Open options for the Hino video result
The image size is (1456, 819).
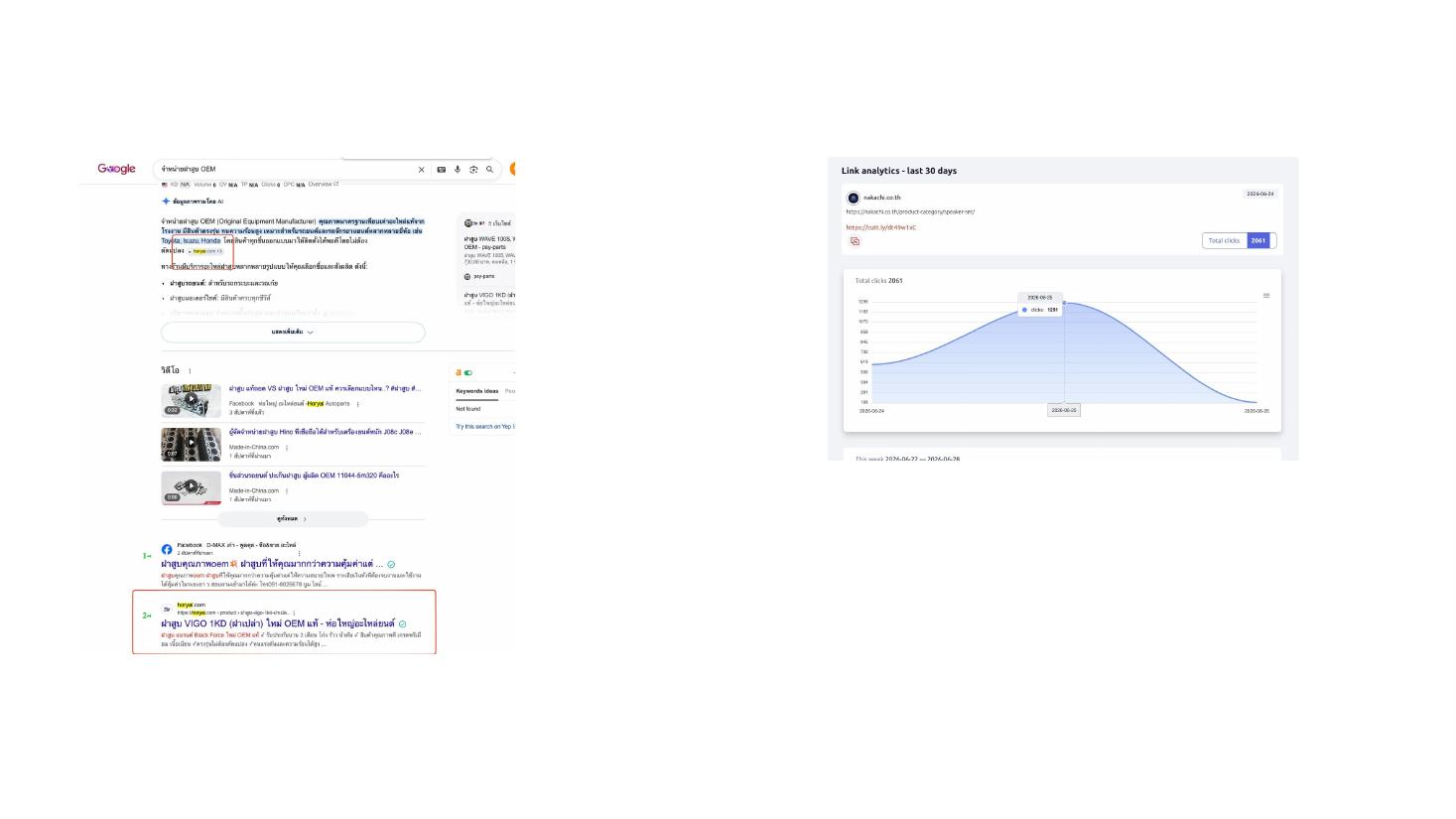[x=287, y=448]
